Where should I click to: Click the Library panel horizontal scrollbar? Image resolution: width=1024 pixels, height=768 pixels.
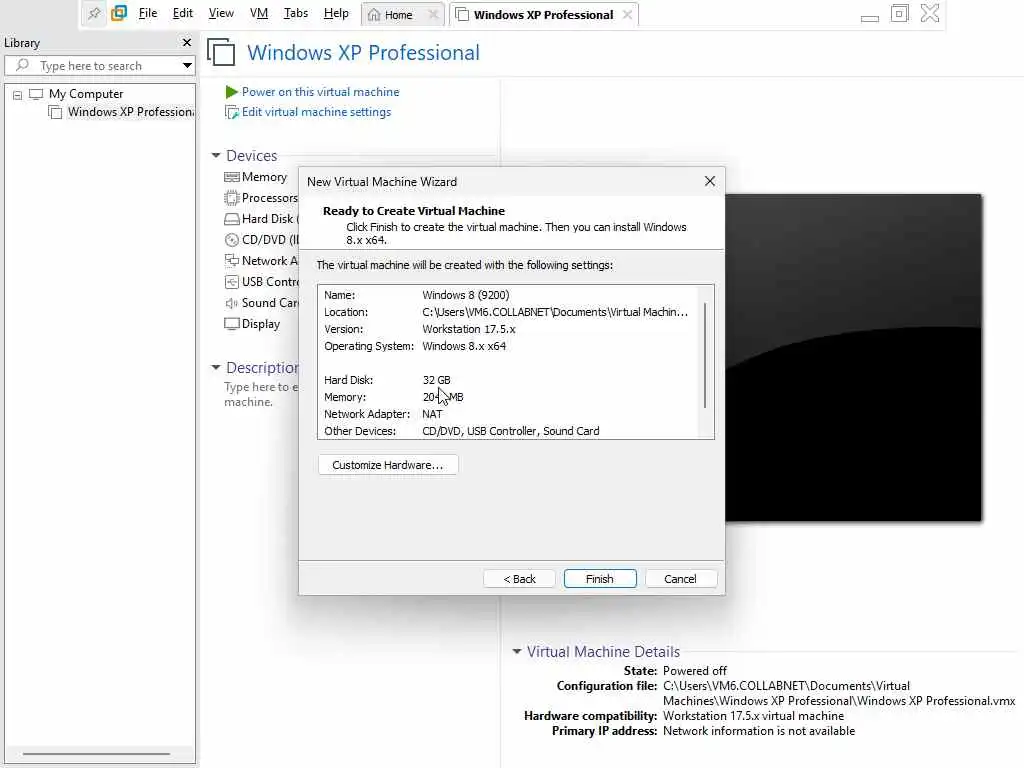coord(97,754)
